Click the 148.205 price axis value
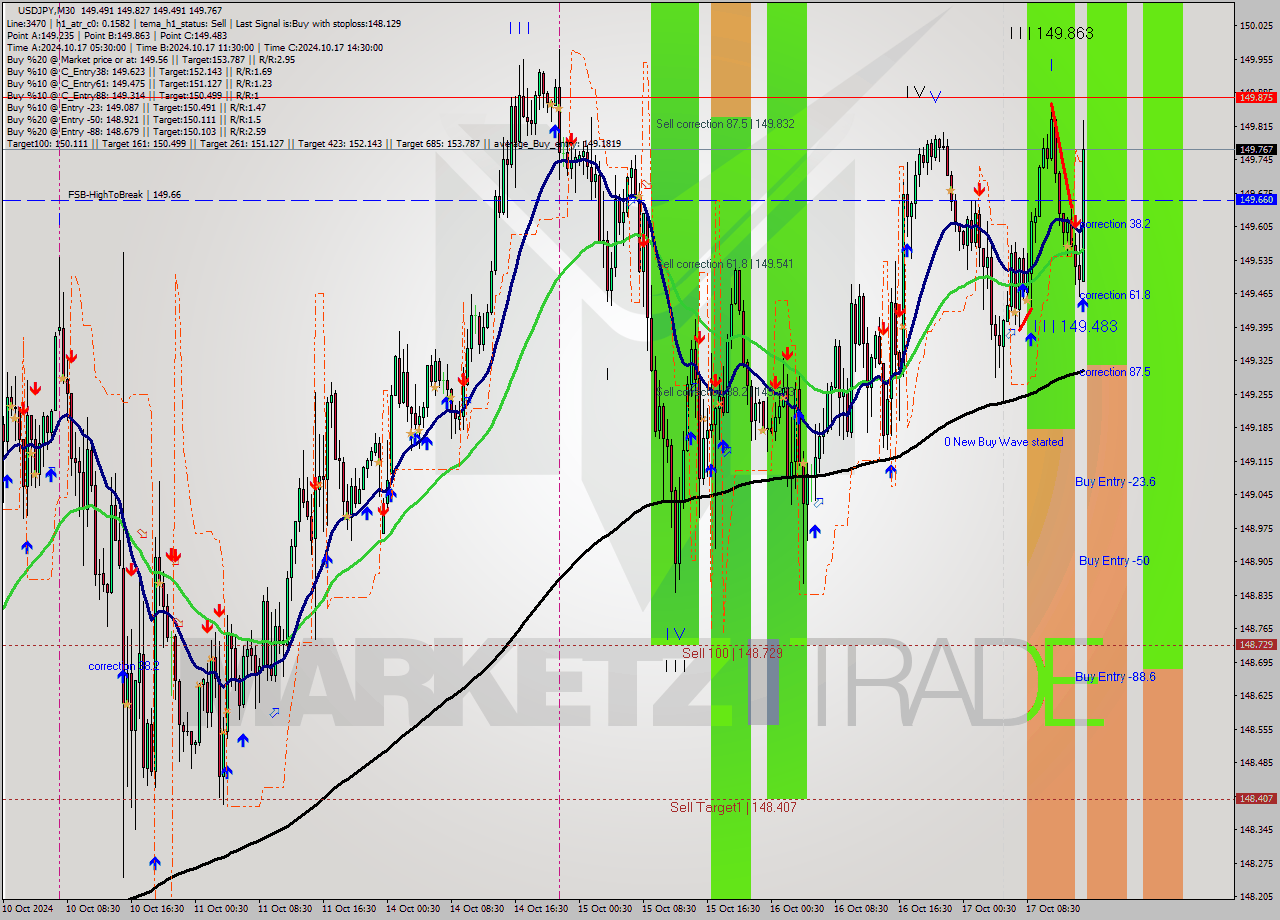 (x=1256, y=897)
